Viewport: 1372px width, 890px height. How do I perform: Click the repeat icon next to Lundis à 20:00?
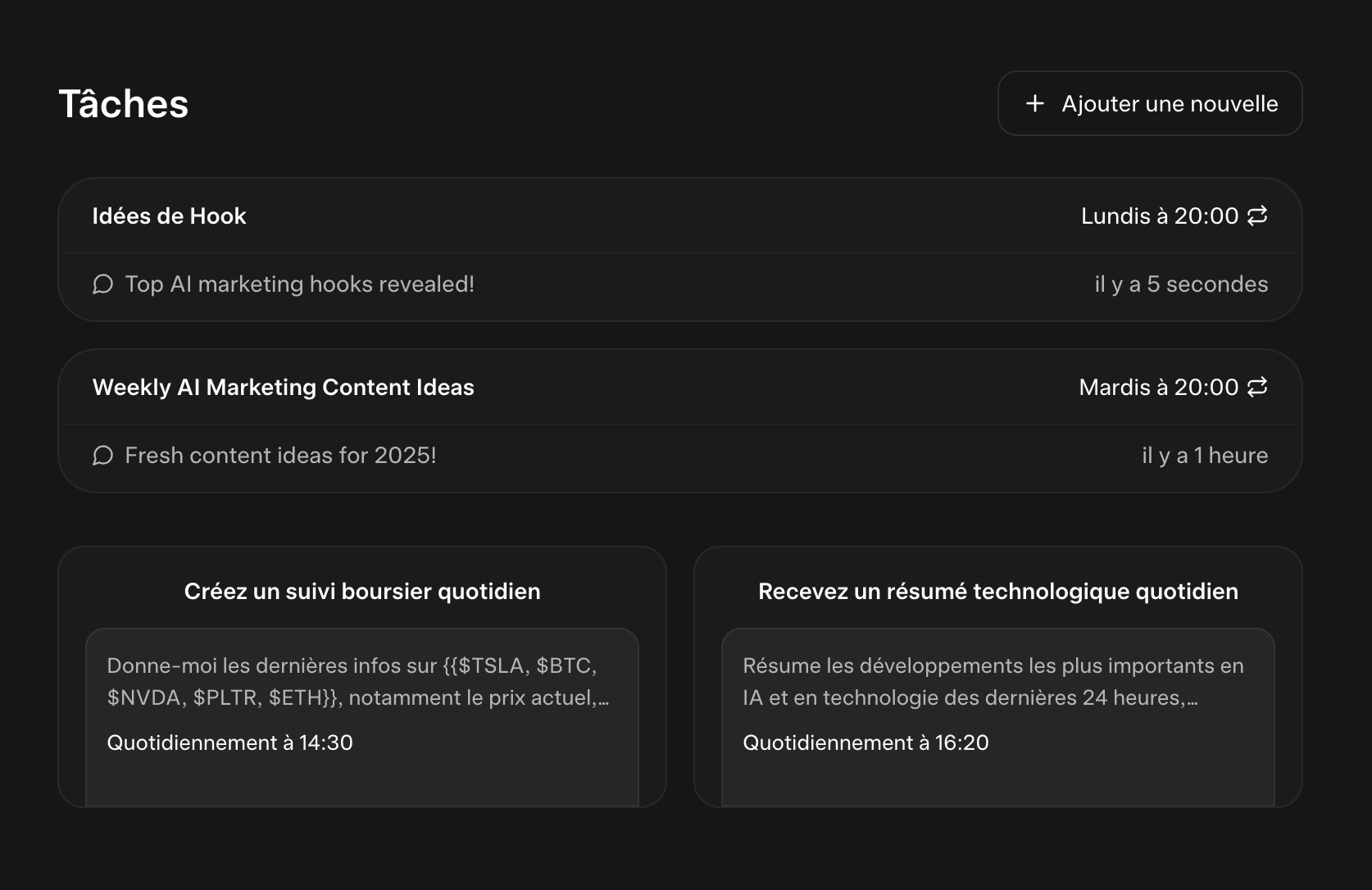[x=1257, y=216]
